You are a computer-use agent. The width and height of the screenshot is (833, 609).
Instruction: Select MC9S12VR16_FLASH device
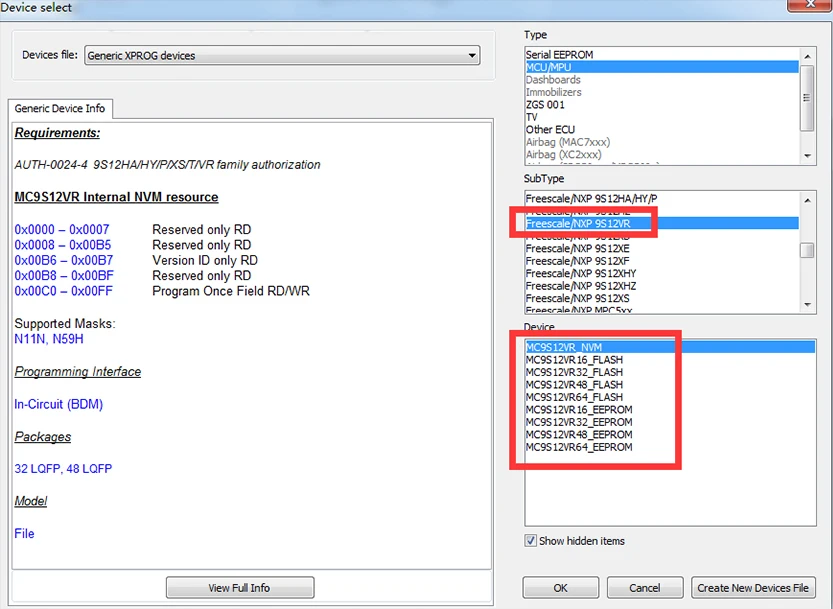pos(670,360)
